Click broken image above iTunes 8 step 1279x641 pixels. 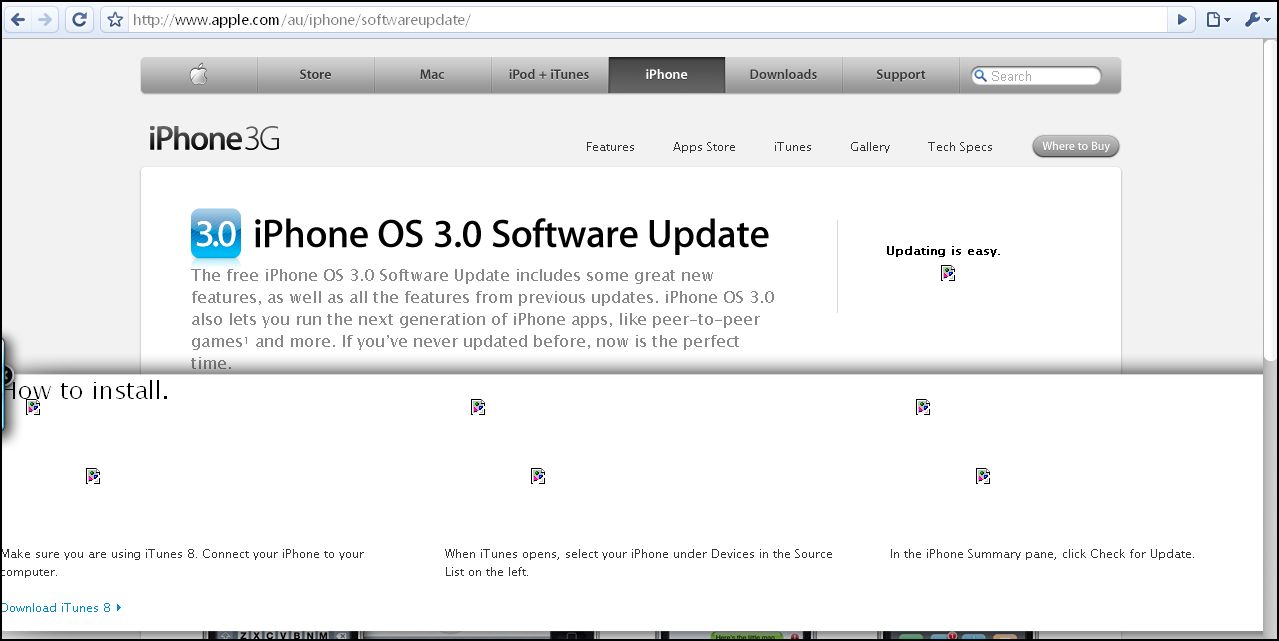point(93,476)
